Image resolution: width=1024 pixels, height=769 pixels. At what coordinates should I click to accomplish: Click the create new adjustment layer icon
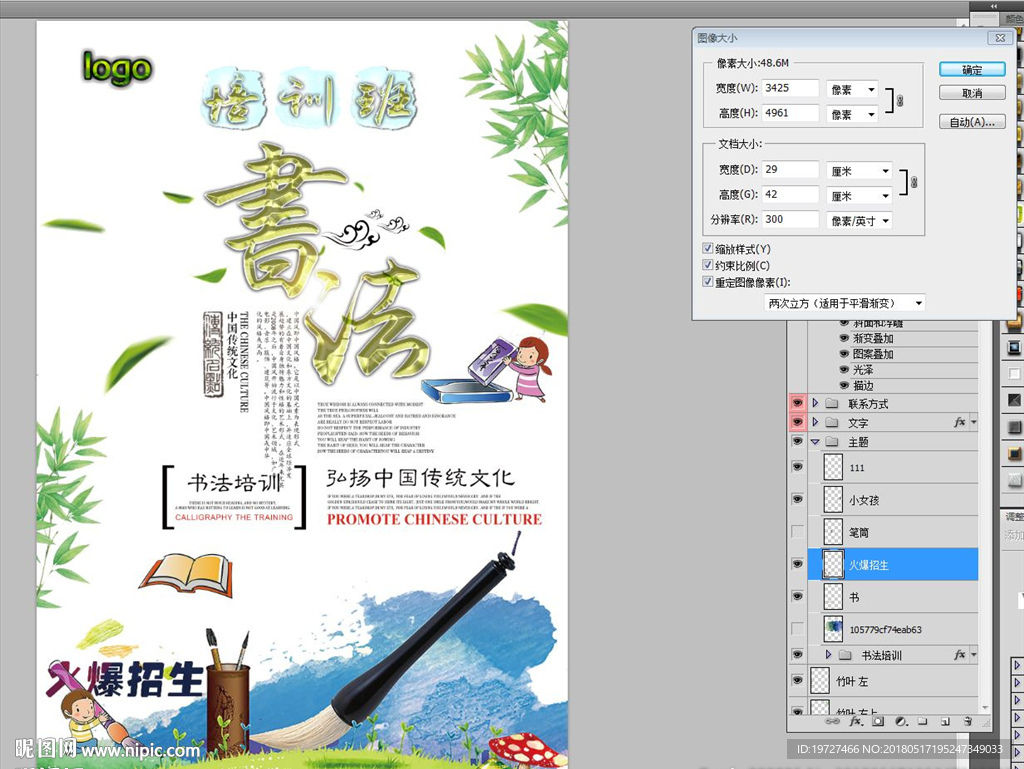900,721
